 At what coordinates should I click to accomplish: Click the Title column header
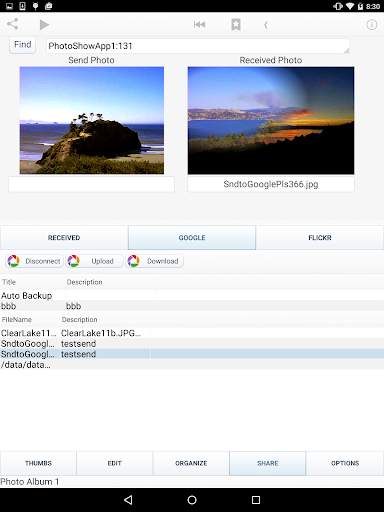coord(9,282)
